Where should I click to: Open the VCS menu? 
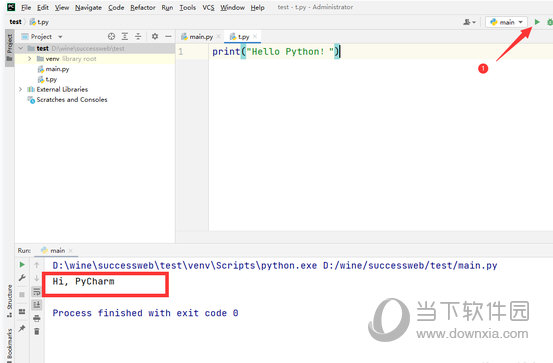(208, 7)
